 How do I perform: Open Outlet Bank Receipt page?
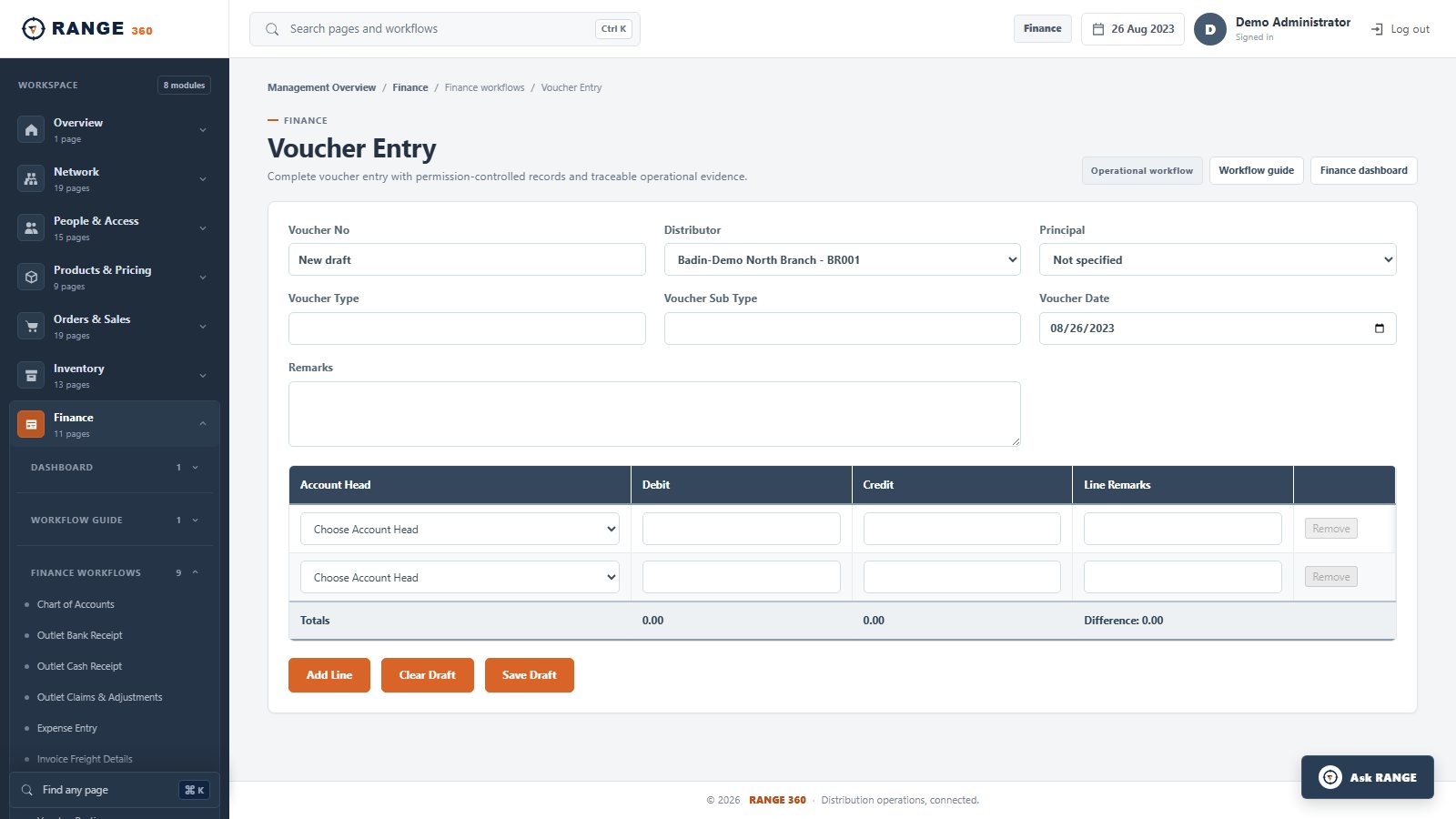point(79,635)
